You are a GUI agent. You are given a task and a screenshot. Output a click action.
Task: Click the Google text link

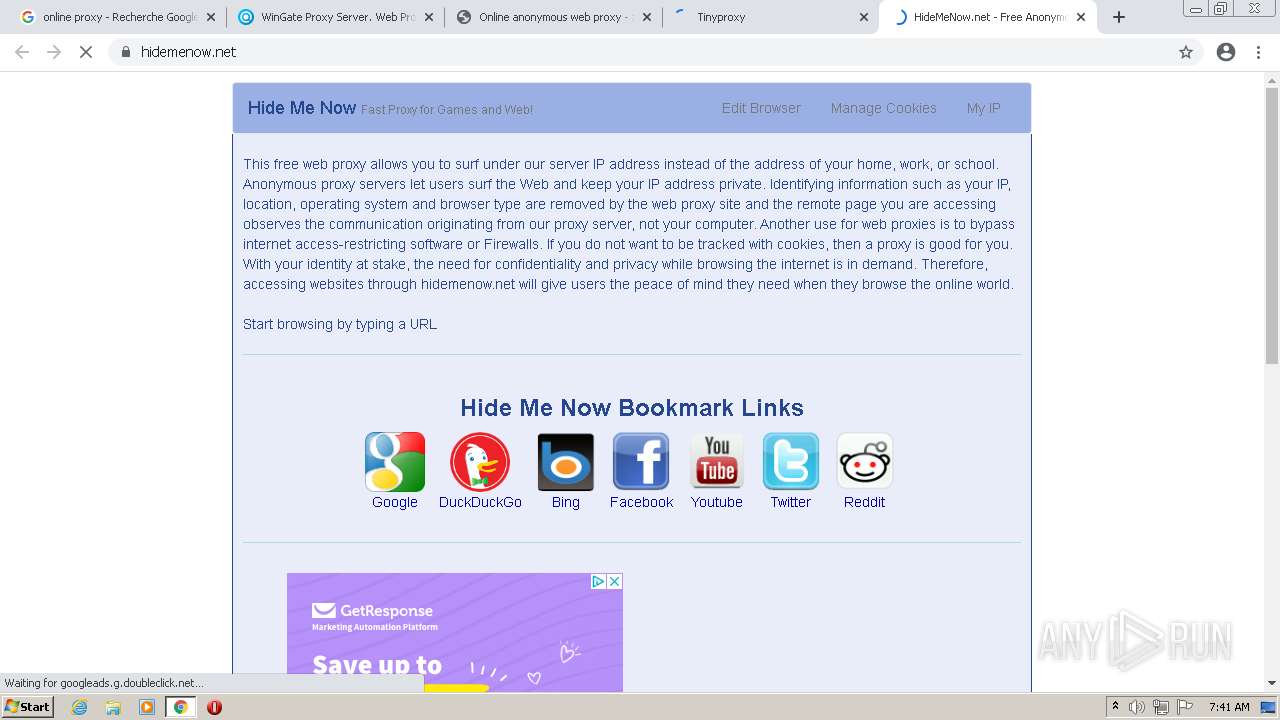pos(395,502)
